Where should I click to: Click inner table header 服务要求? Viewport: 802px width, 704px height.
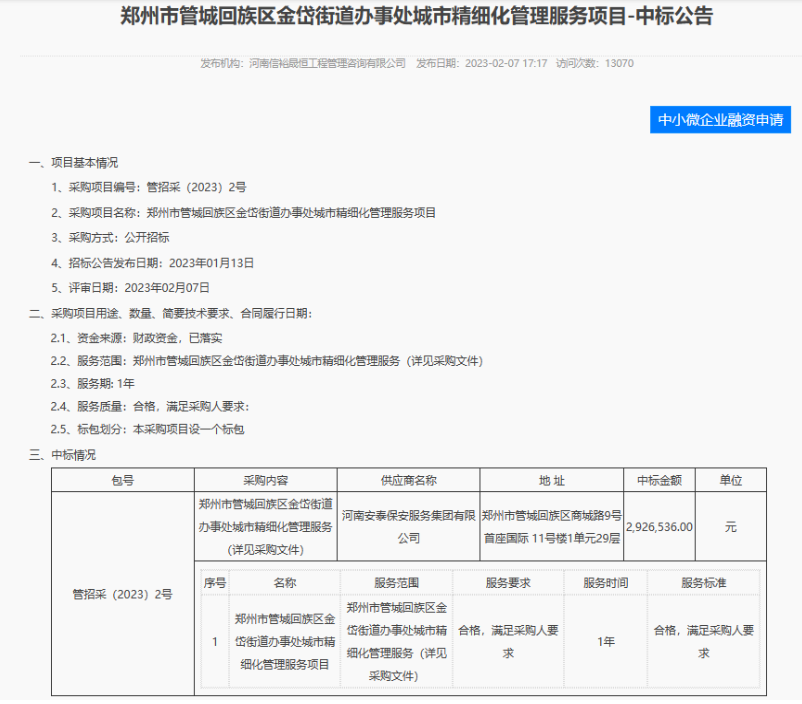[x=508, y=582]
